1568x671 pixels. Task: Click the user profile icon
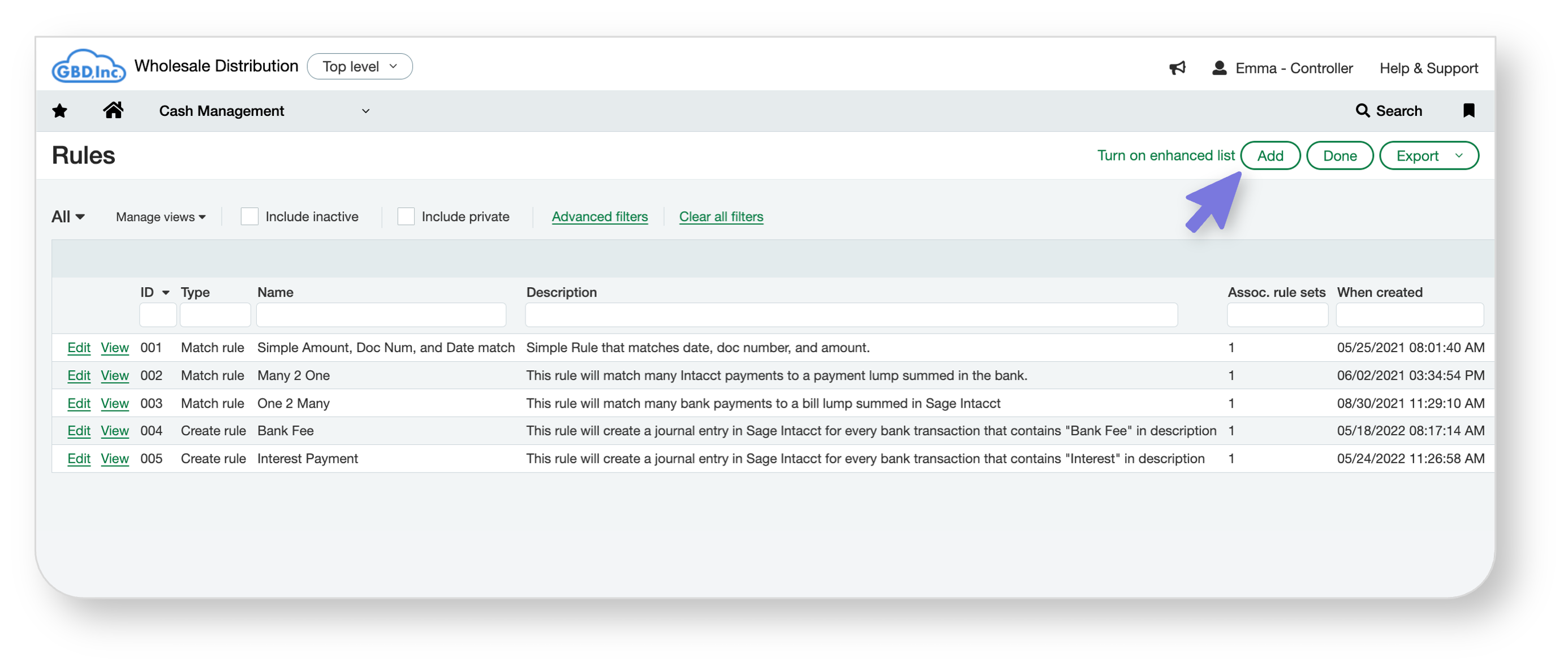coord(1219,68)
